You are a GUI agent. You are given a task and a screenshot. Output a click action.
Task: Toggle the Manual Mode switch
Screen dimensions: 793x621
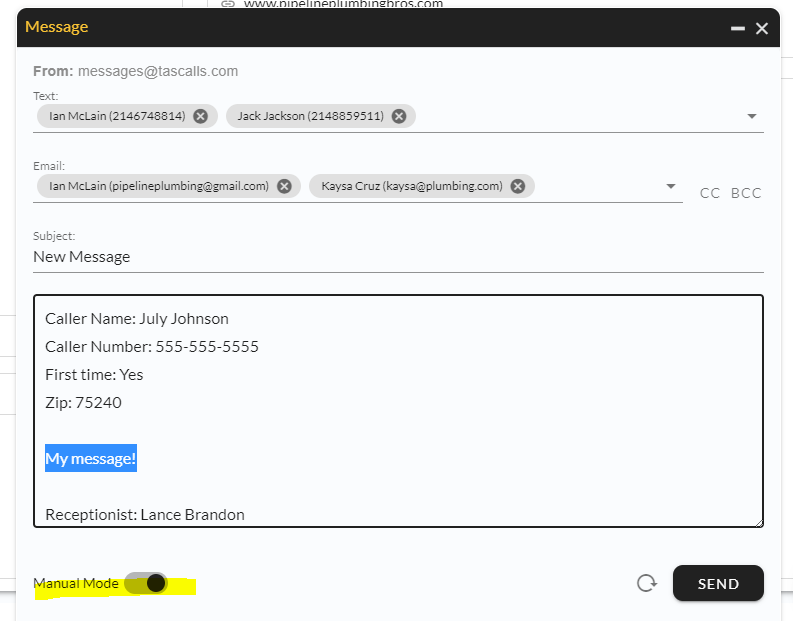pos(146,583)
